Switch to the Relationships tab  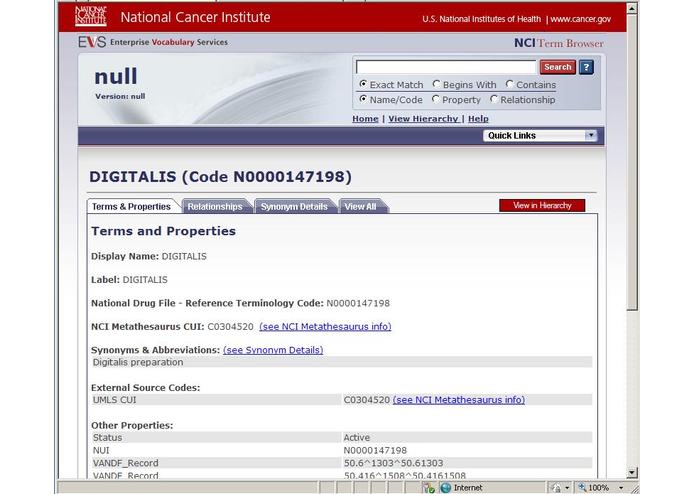click(x=215, y=206)
